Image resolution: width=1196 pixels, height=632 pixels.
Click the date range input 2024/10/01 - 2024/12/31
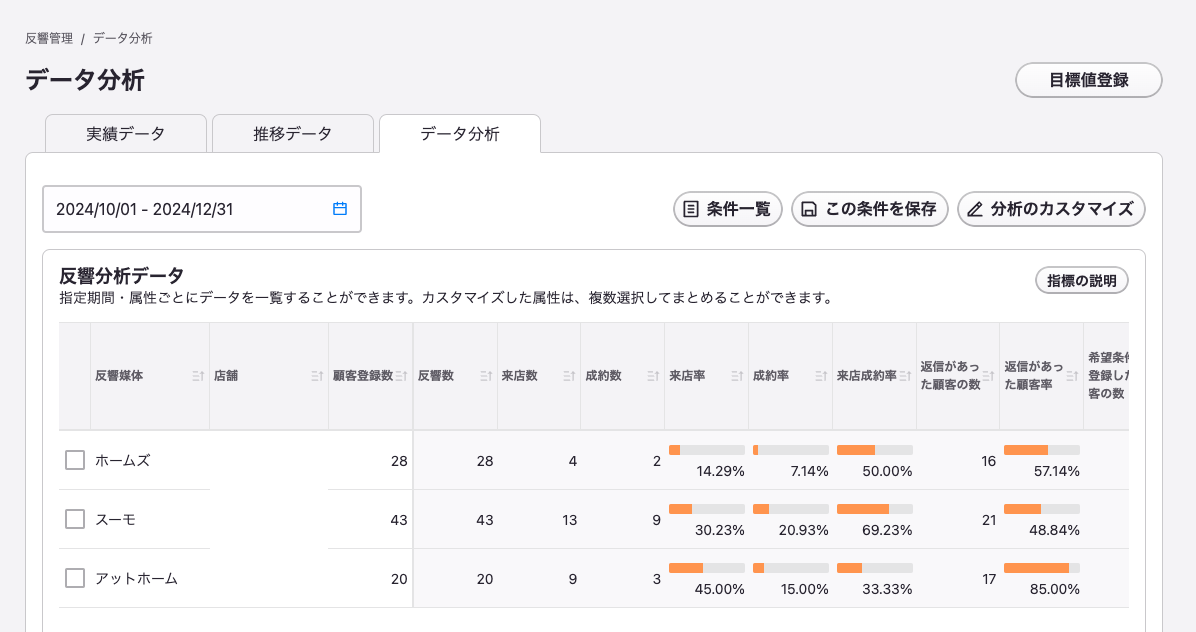tap(201, 209)
